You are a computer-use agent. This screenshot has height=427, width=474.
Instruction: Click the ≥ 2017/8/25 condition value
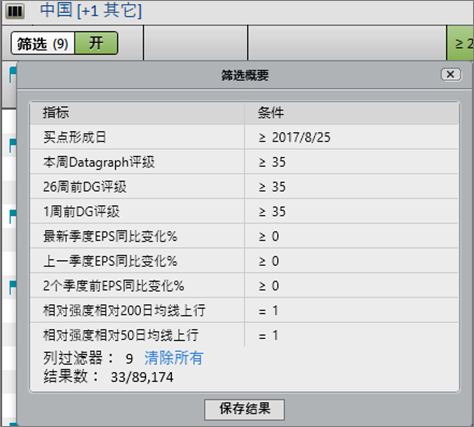(x=295, y=137)
